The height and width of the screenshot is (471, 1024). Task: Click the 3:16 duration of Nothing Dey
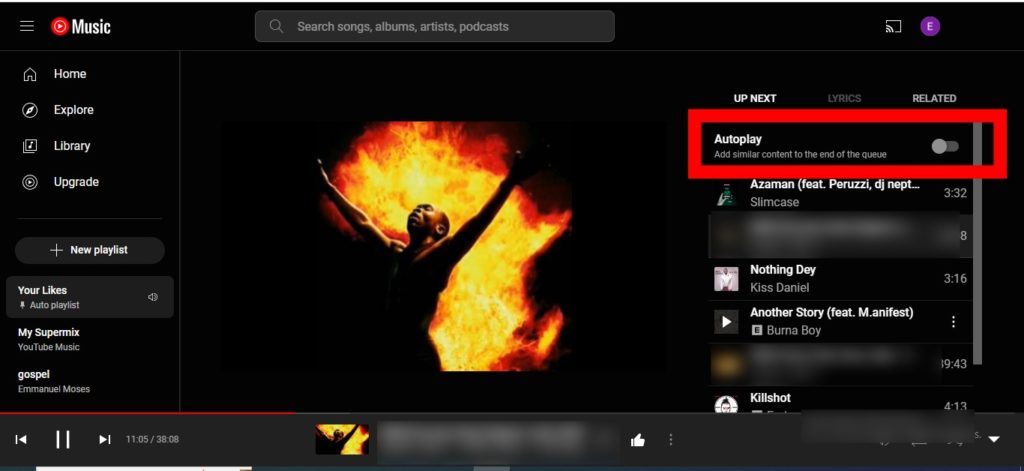click(955, 278)
